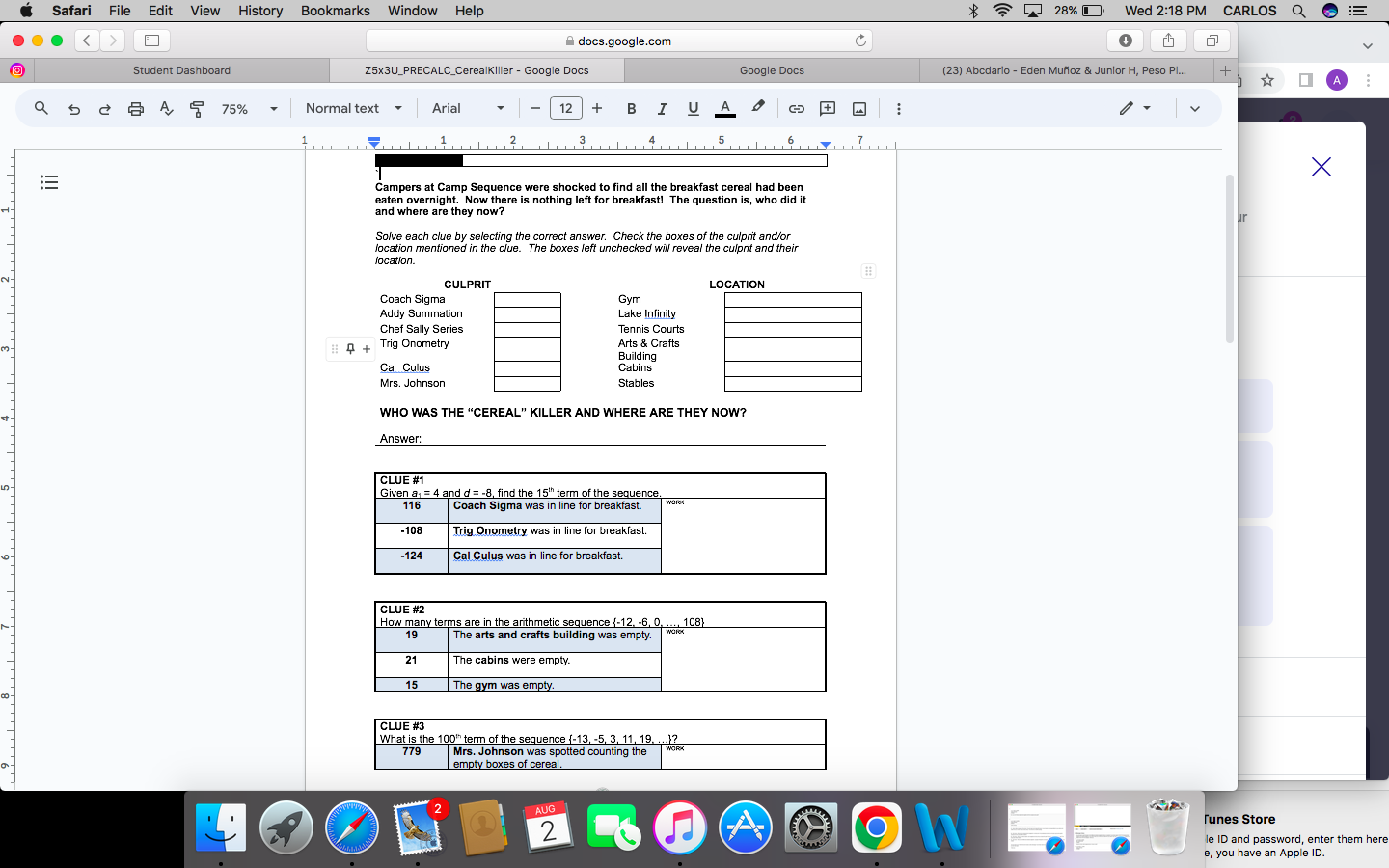This screenshot has width=1389, height=868.
Task: Go back in Safari
Action: point(87,41)
